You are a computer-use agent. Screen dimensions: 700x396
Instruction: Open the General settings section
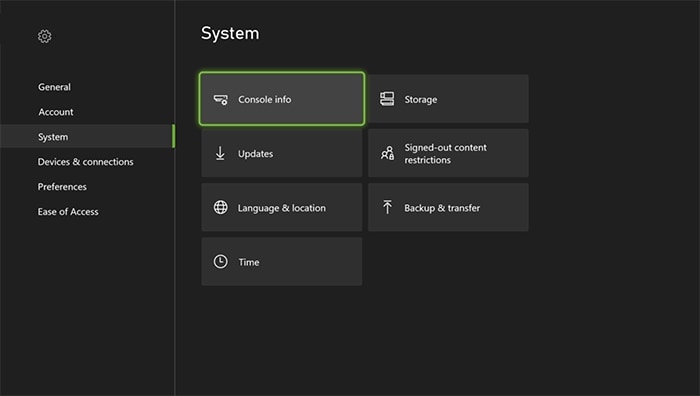pyautogui.click(x=54, y=87)
